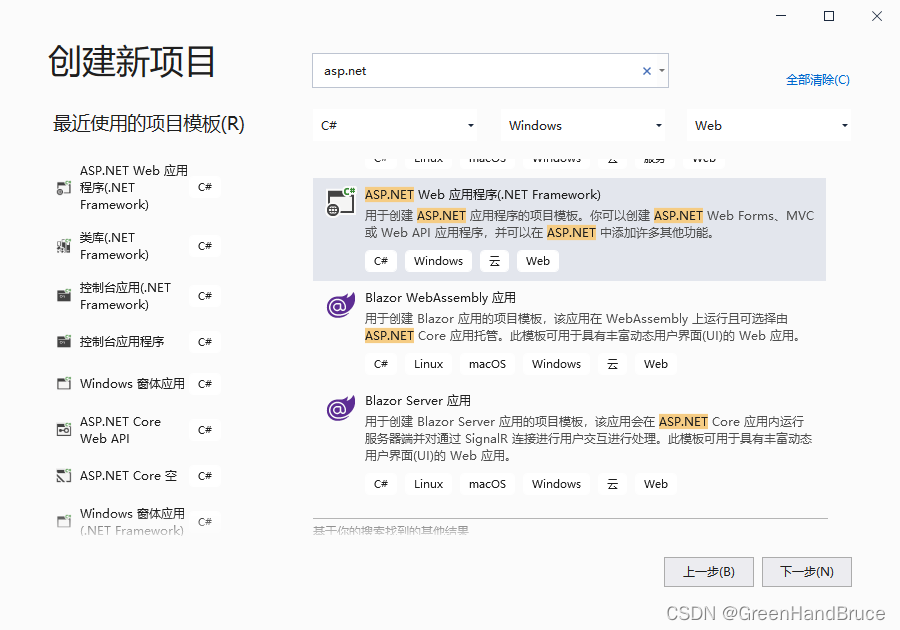Click the macOS tag under Blazor Server
Image resolution: width=900 pixels, height=630 pixels.
(x=487, y=484)
